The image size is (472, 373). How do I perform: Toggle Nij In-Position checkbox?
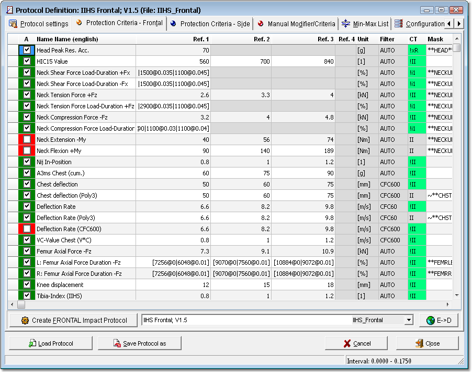(x=27, y=162)
